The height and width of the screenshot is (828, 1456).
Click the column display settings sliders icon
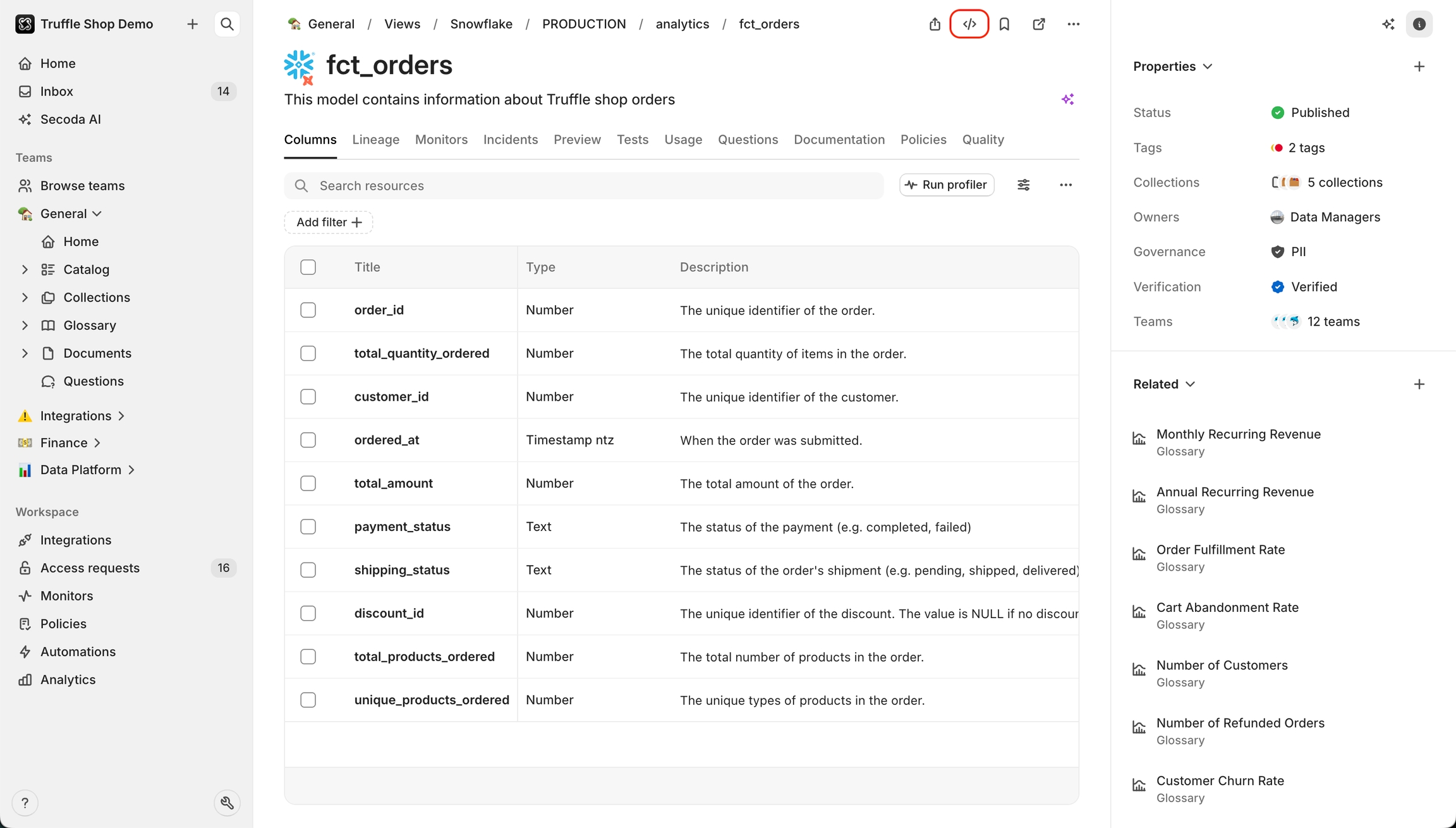tap(1023, 185)
